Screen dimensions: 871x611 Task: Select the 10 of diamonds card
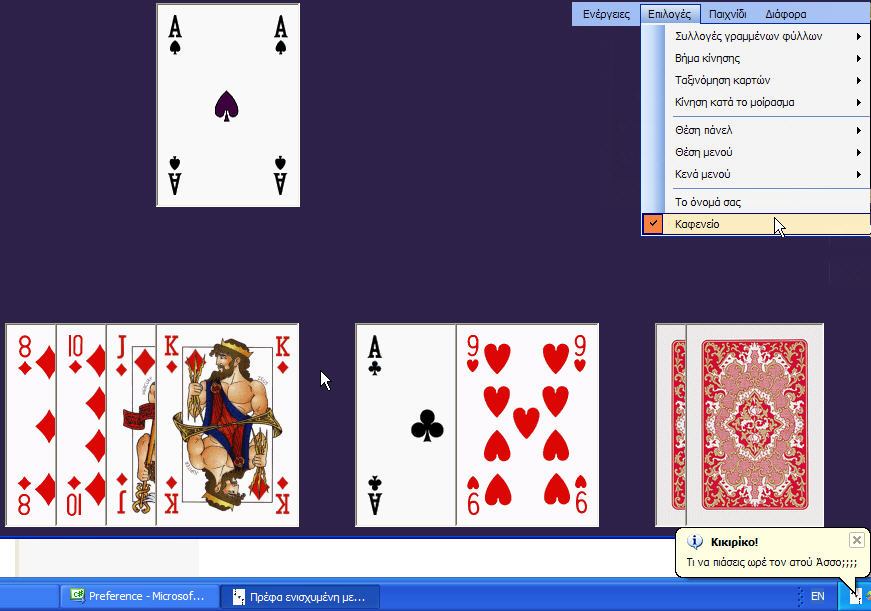pyautogui.click(x=81, y=425)
